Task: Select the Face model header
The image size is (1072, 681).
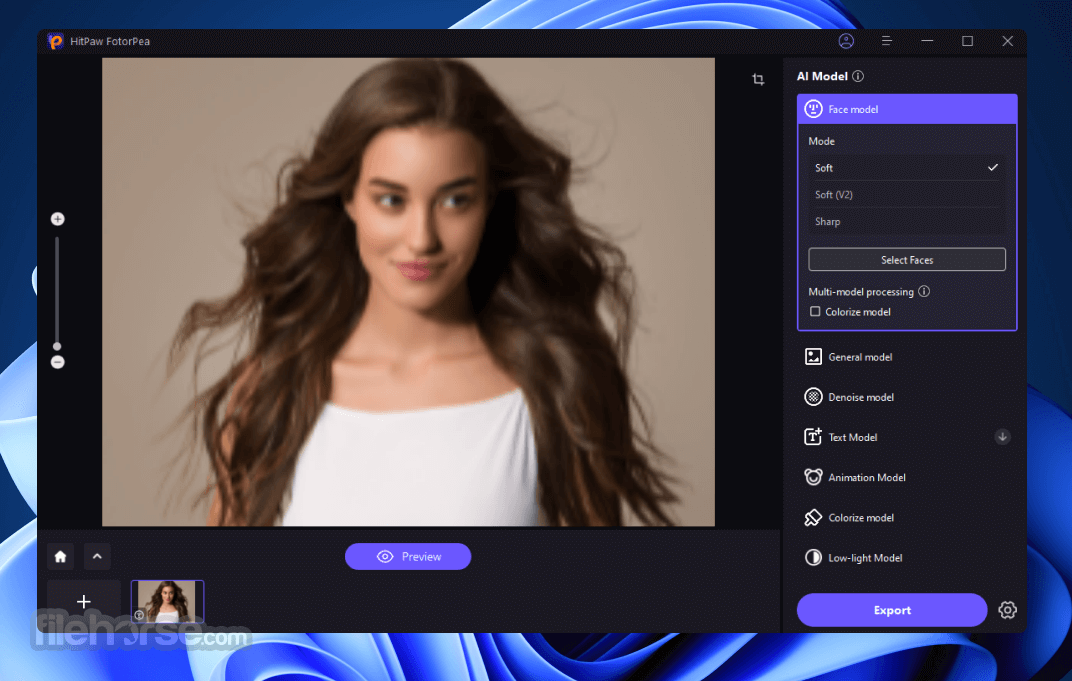Action: click(x=907, y=109)
